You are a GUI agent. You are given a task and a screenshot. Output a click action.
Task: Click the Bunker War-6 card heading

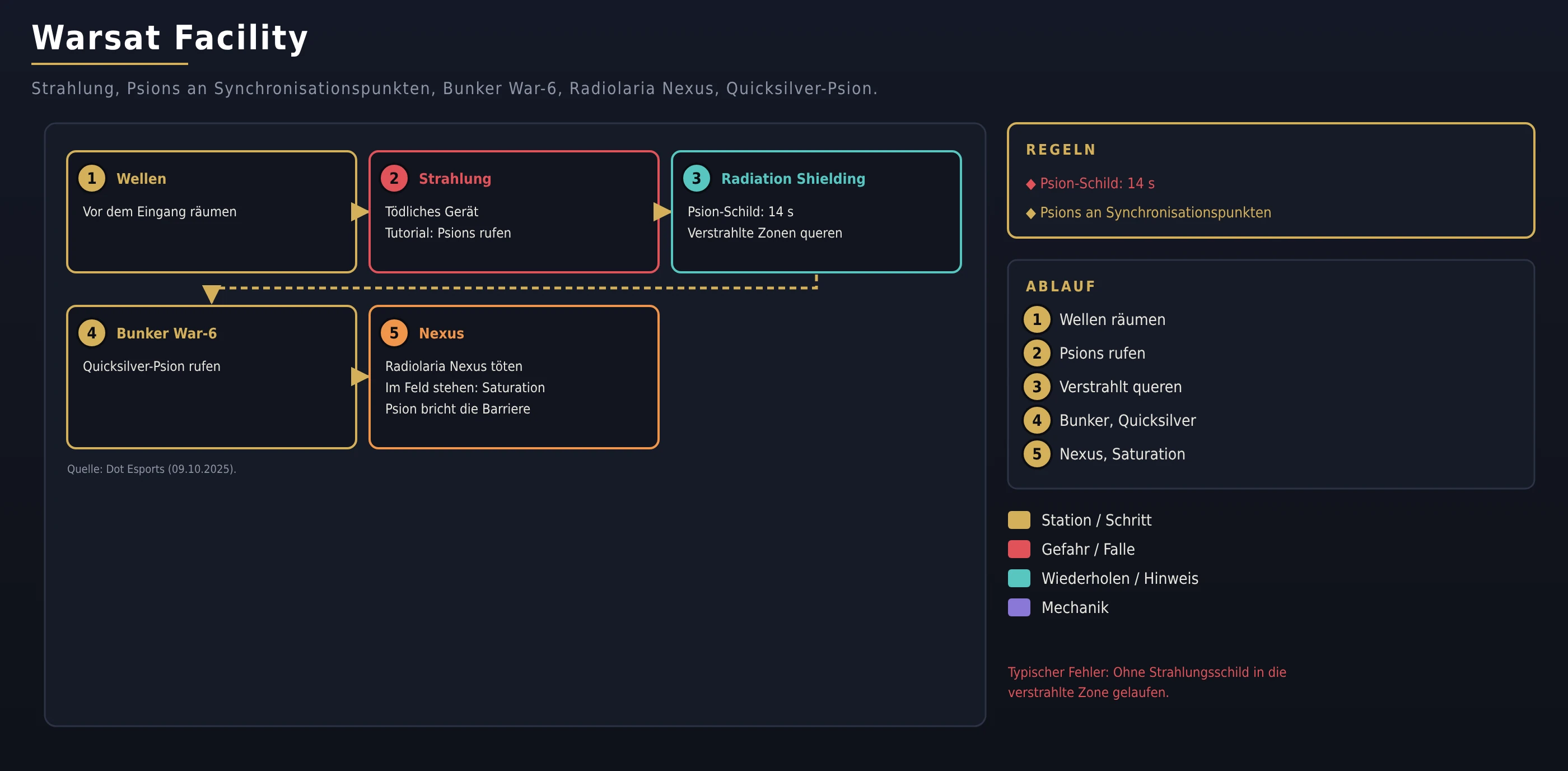[x=166, y=333]
